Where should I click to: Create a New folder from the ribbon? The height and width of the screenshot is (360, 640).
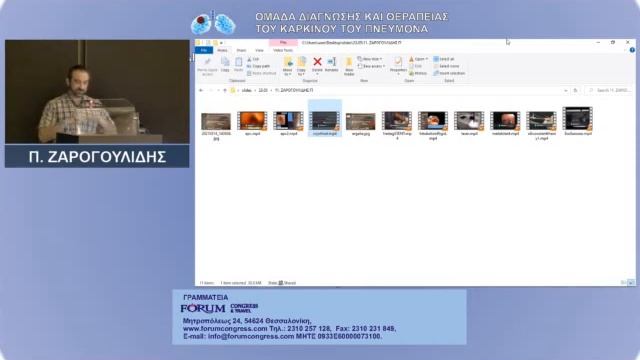tap(349, 67)
